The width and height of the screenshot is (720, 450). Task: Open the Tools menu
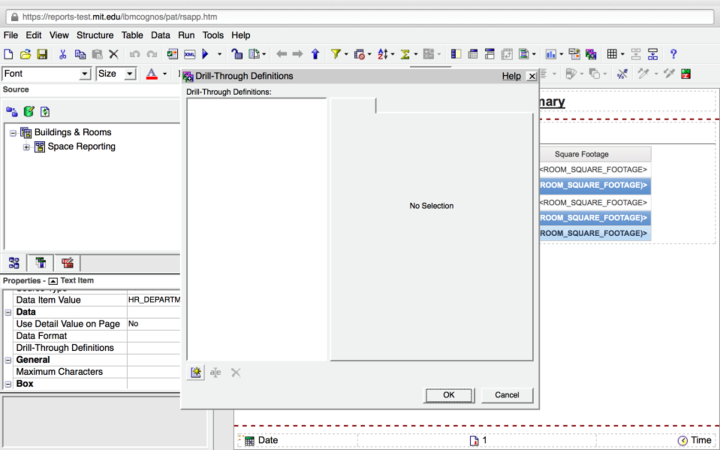click(x=213, y=35)
